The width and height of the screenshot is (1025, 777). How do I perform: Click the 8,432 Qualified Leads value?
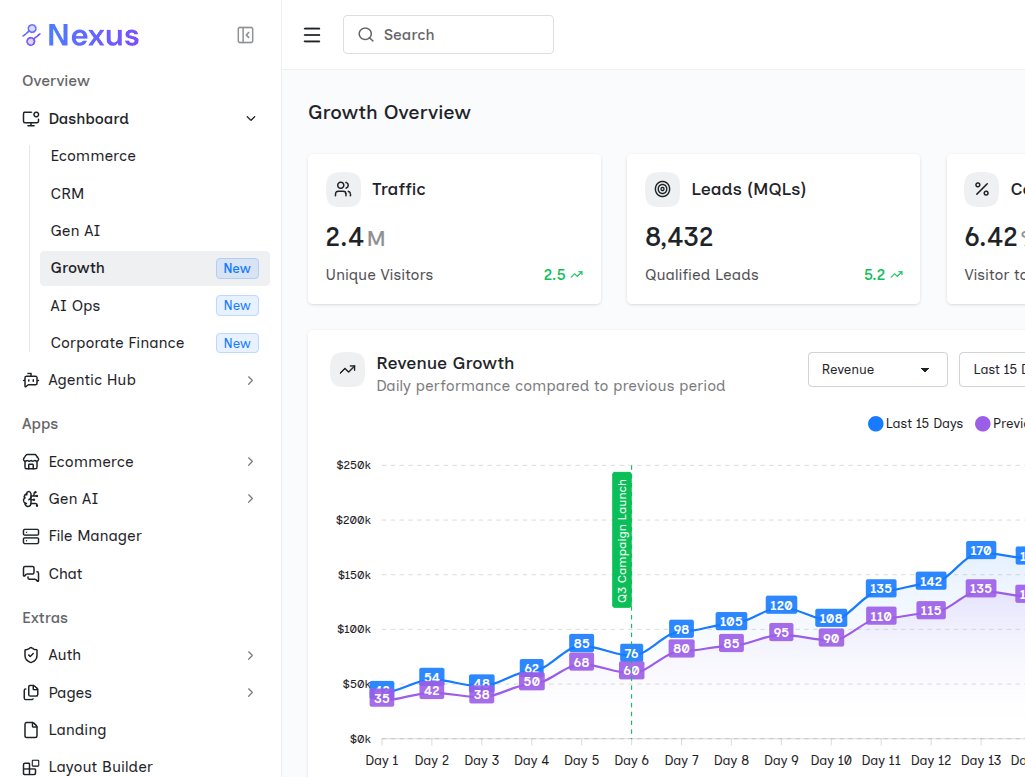[x=679, y=237]
